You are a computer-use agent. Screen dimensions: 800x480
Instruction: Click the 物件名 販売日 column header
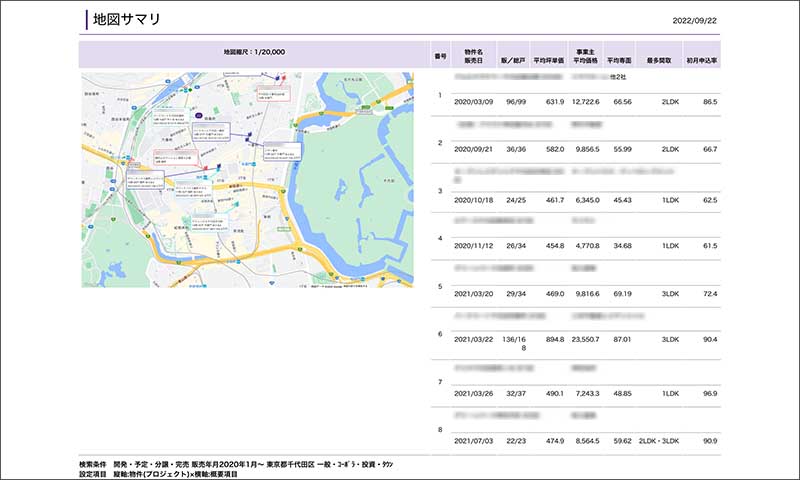coord(473,56)
